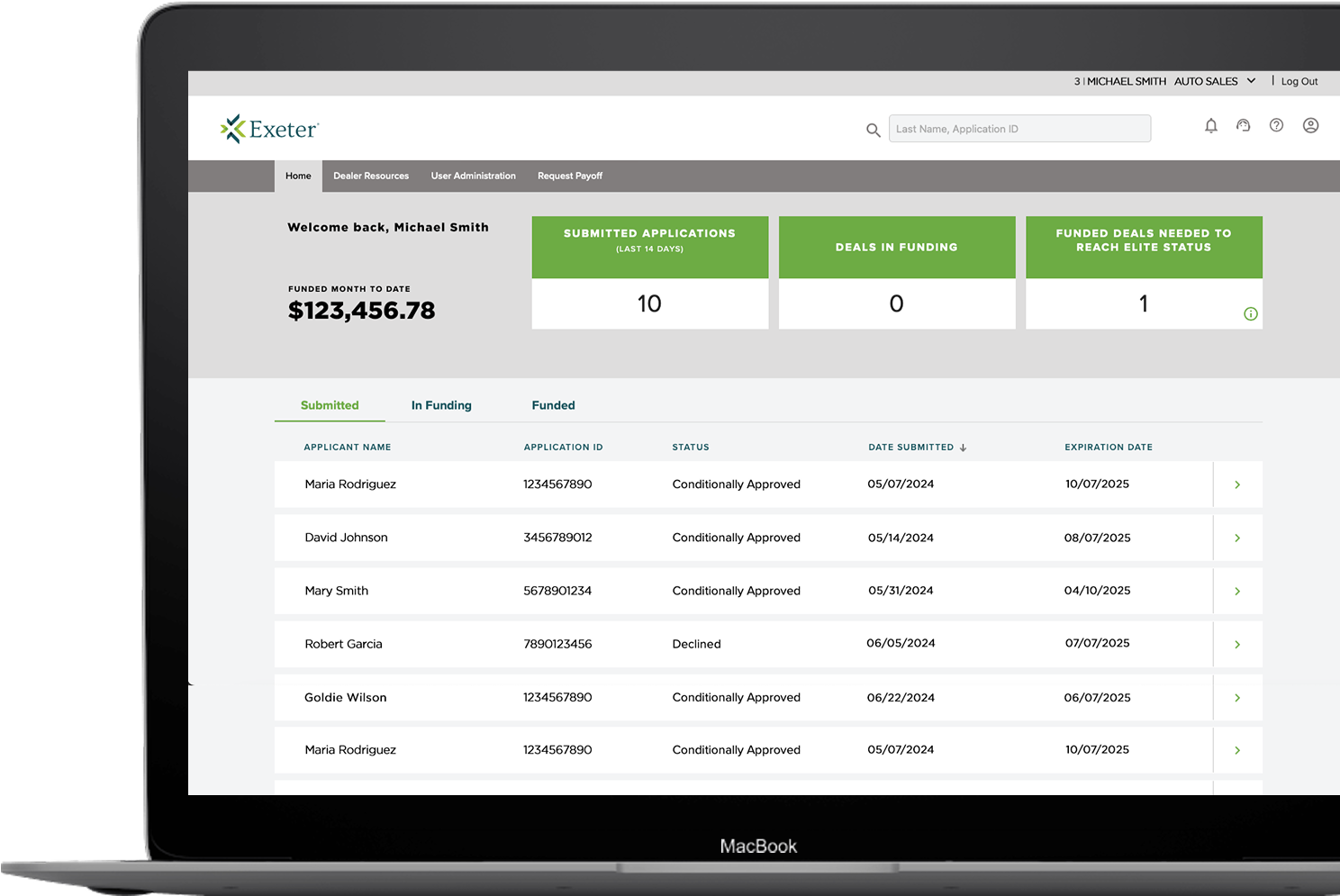Open the notifications bell icon
This screenshot has height=896, width=1340.
(x=1210, y=126)
